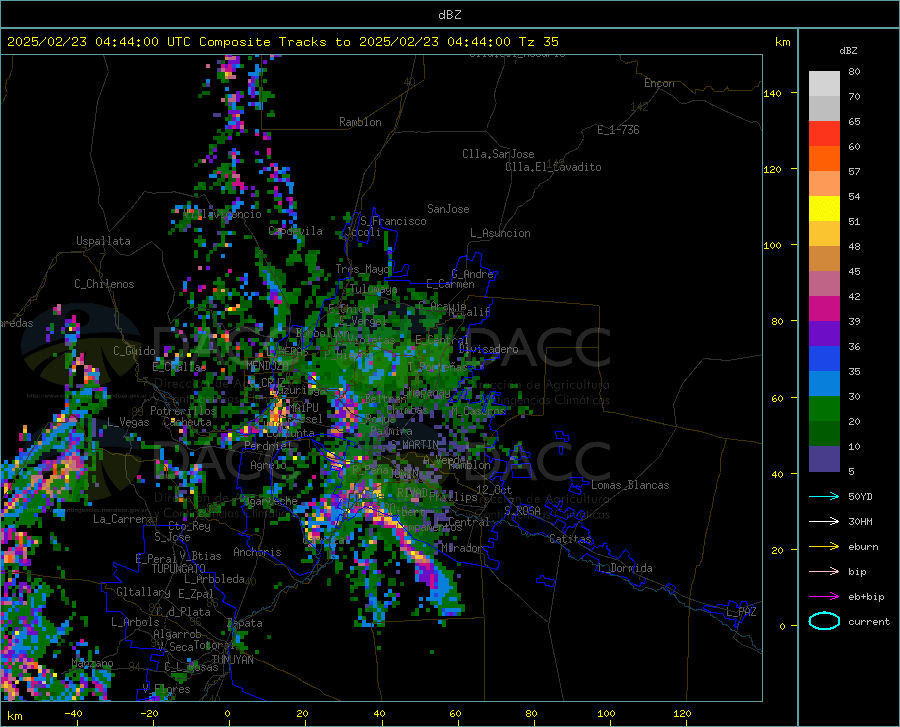Click the 100 km vertical axis tick
Viewport: 900px width, 727px height.
point(772,245)
